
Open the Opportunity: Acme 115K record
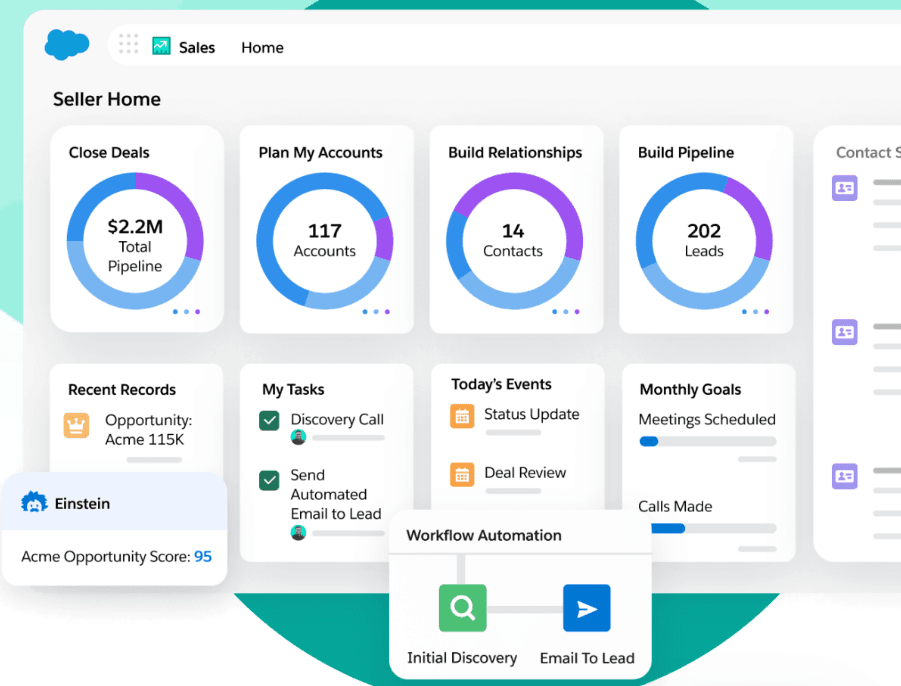point(148,430)
